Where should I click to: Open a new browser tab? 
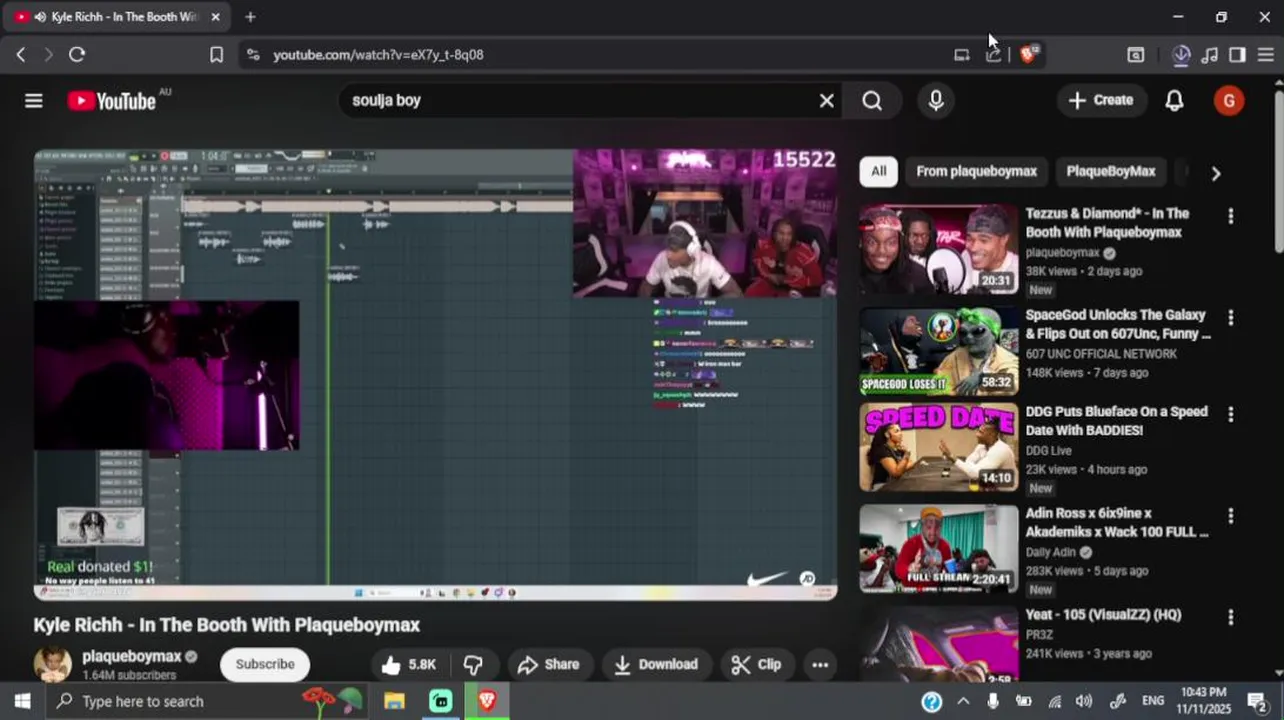click(x=250, y=17)
